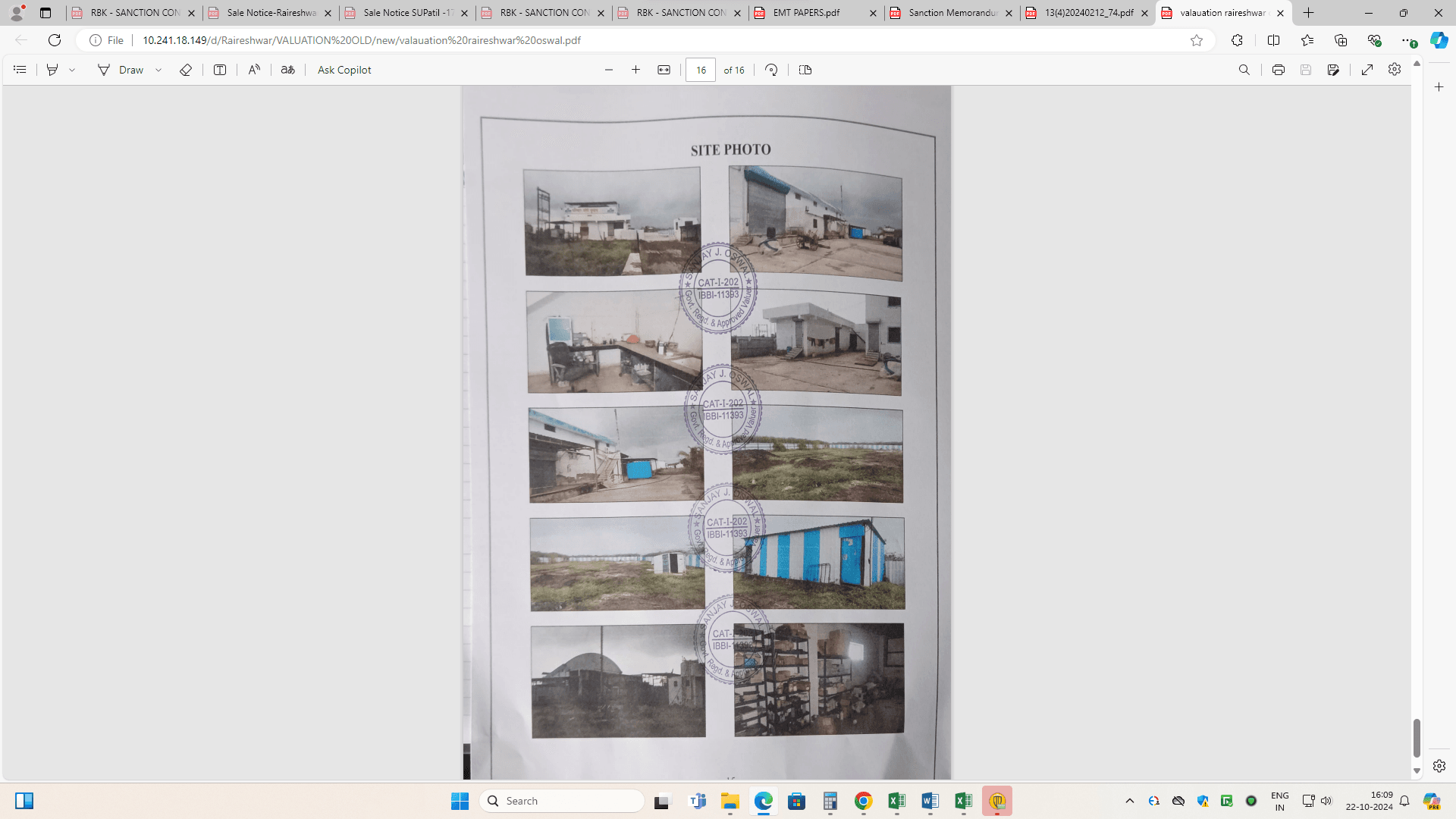This screenshot has width=1456, height=819.
Task: Toggle Split screen view
Action: (1273, 40)
